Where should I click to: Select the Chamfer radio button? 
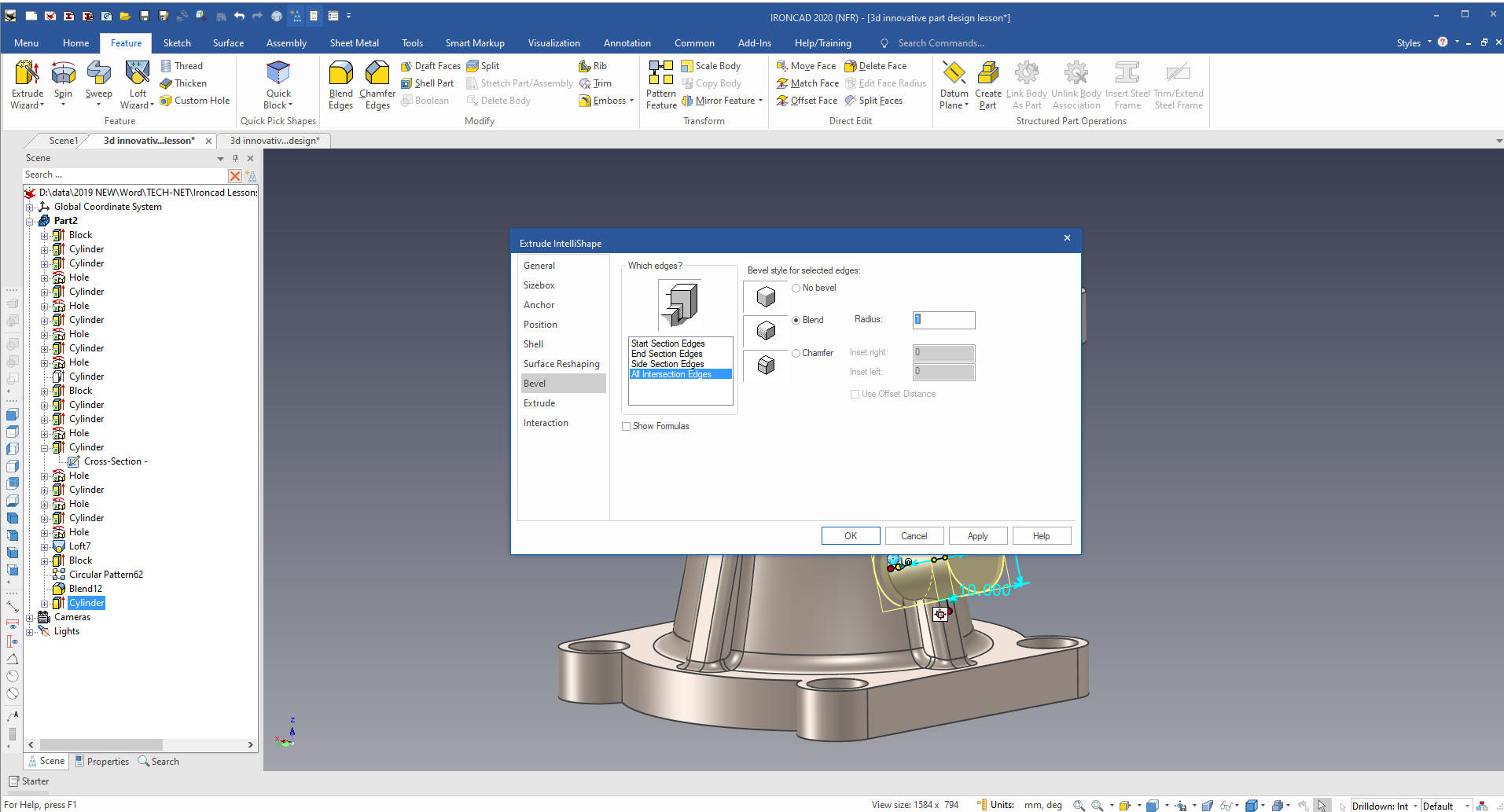coord(796,354)
